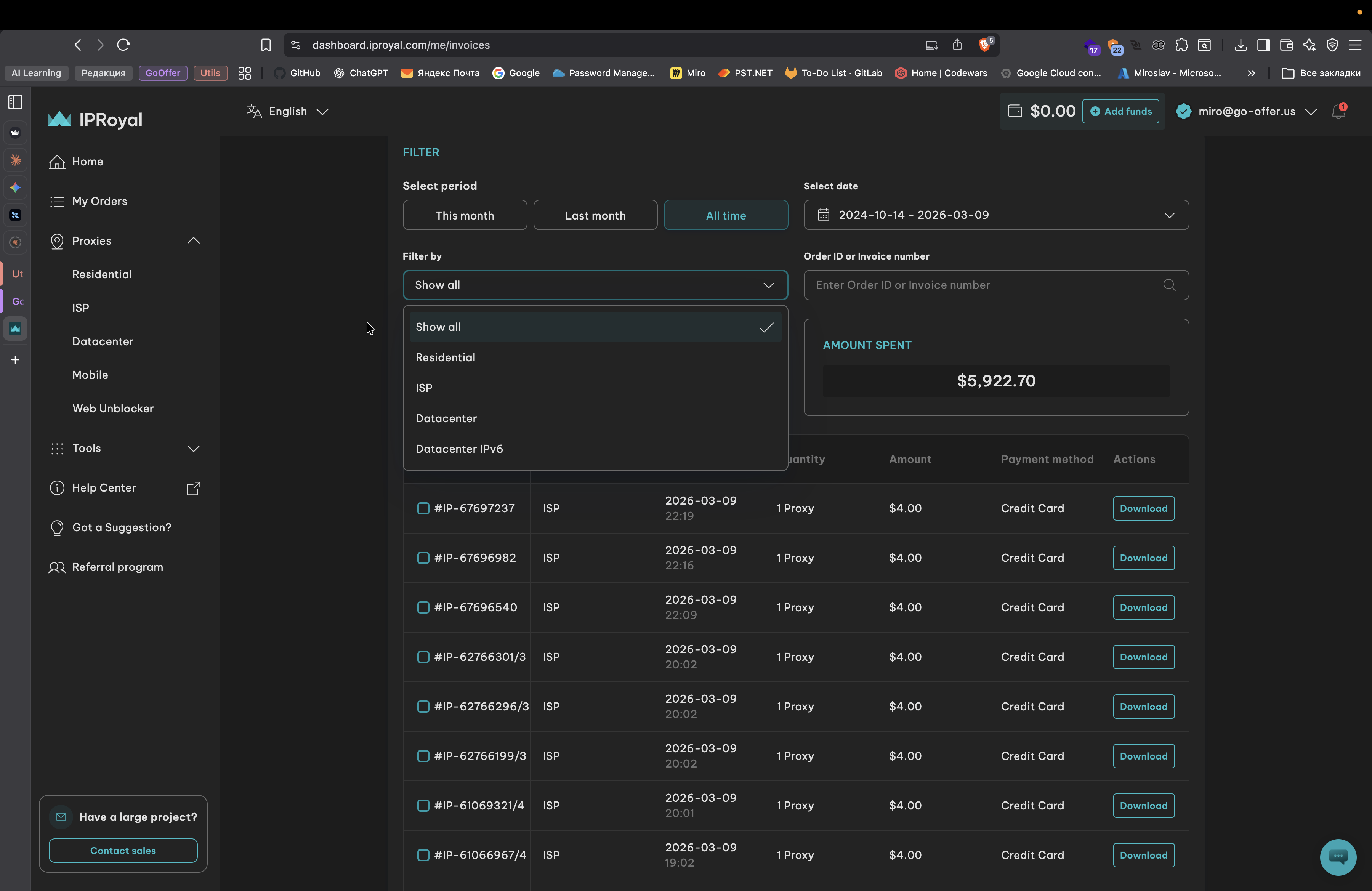
Task: Click the IPRoyal crown logo
Action: [59, 119]
